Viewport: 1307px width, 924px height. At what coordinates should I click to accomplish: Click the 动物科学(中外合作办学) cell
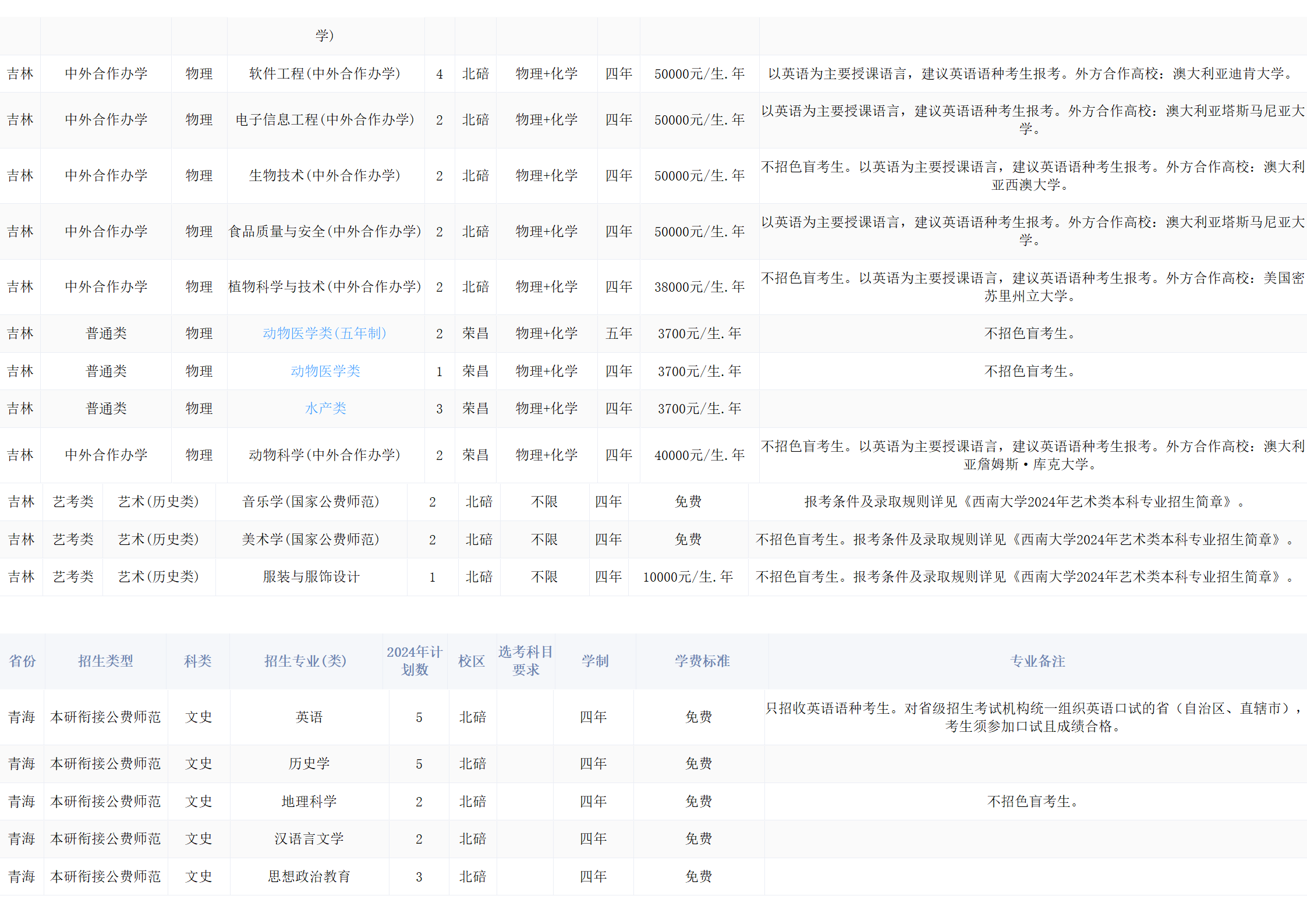pos(324,455)
